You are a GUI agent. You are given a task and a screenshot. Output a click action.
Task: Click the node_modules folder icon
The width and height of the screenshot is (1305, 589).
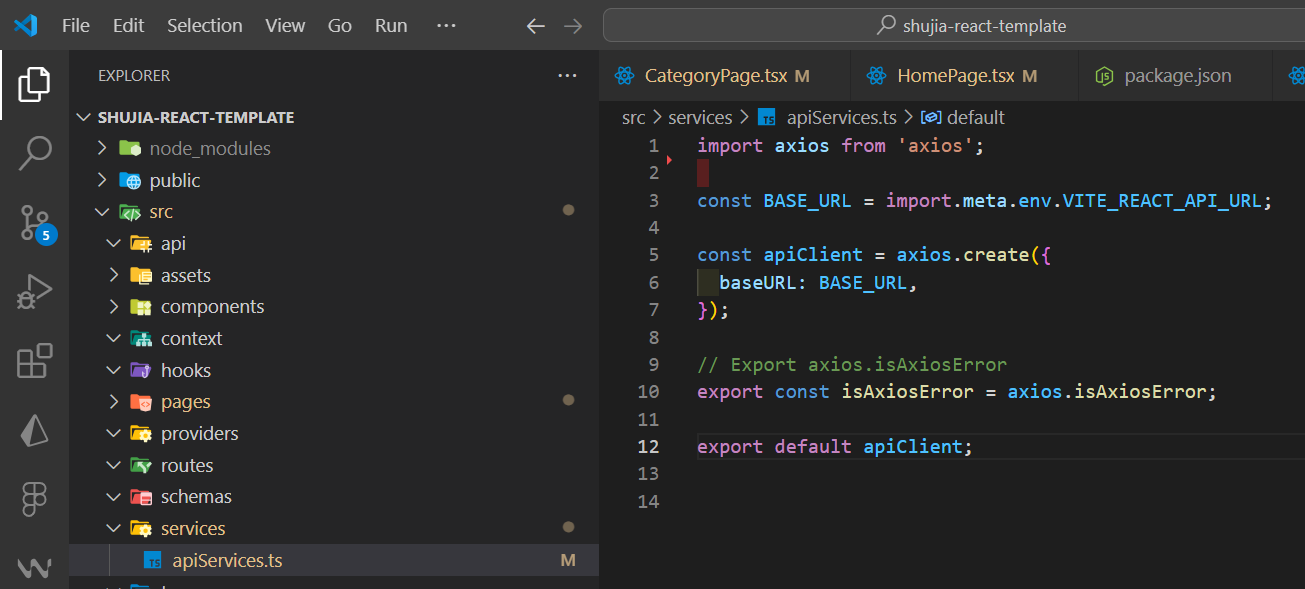130,149
